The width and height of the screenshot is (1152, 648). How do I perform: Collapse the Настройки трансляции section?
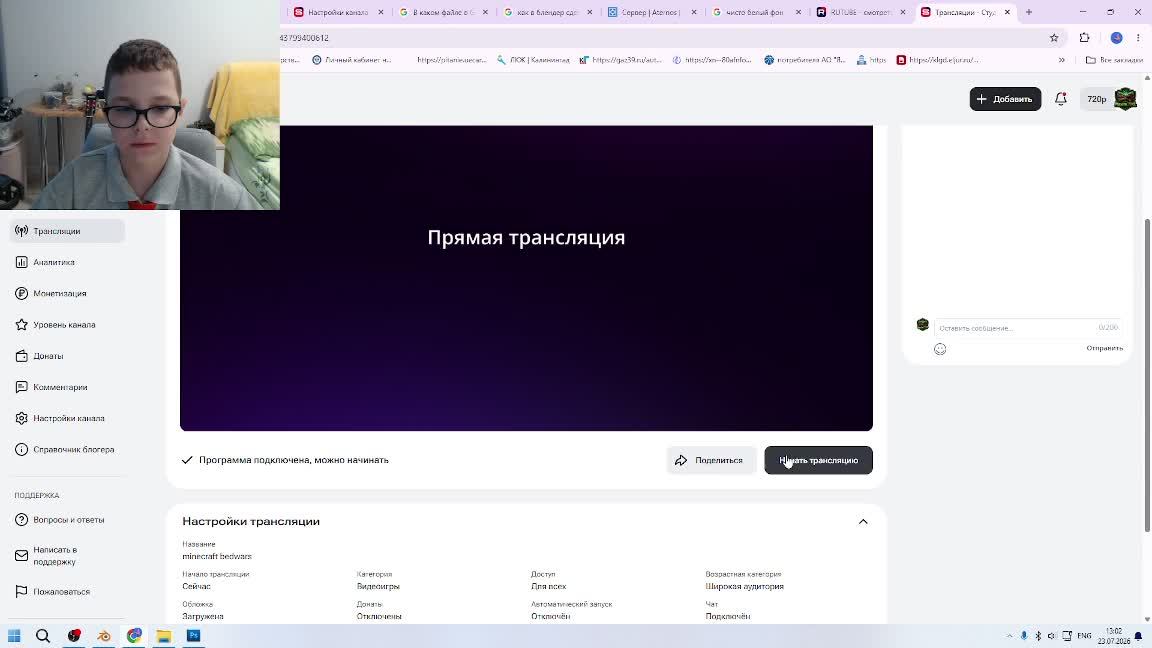[863, 522]
